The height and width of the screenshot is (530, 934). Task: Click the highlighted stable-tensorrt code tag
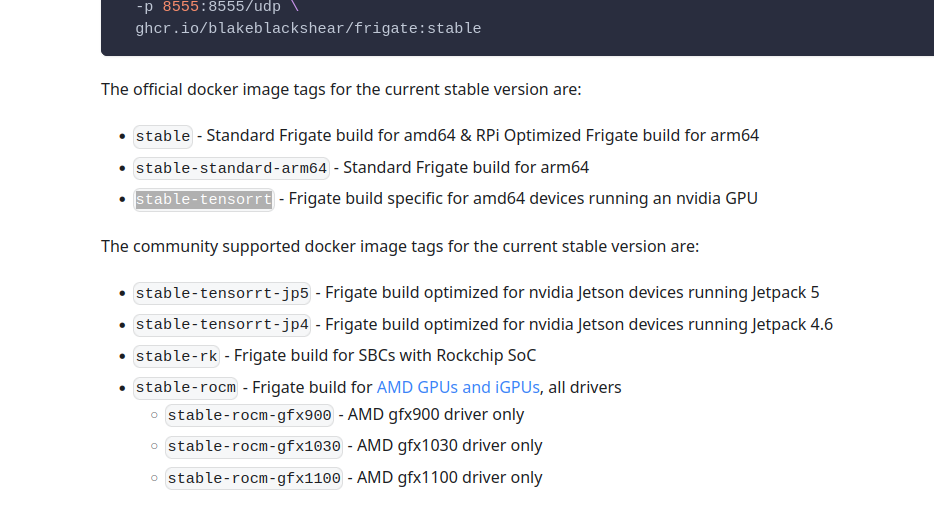[204, 199]
